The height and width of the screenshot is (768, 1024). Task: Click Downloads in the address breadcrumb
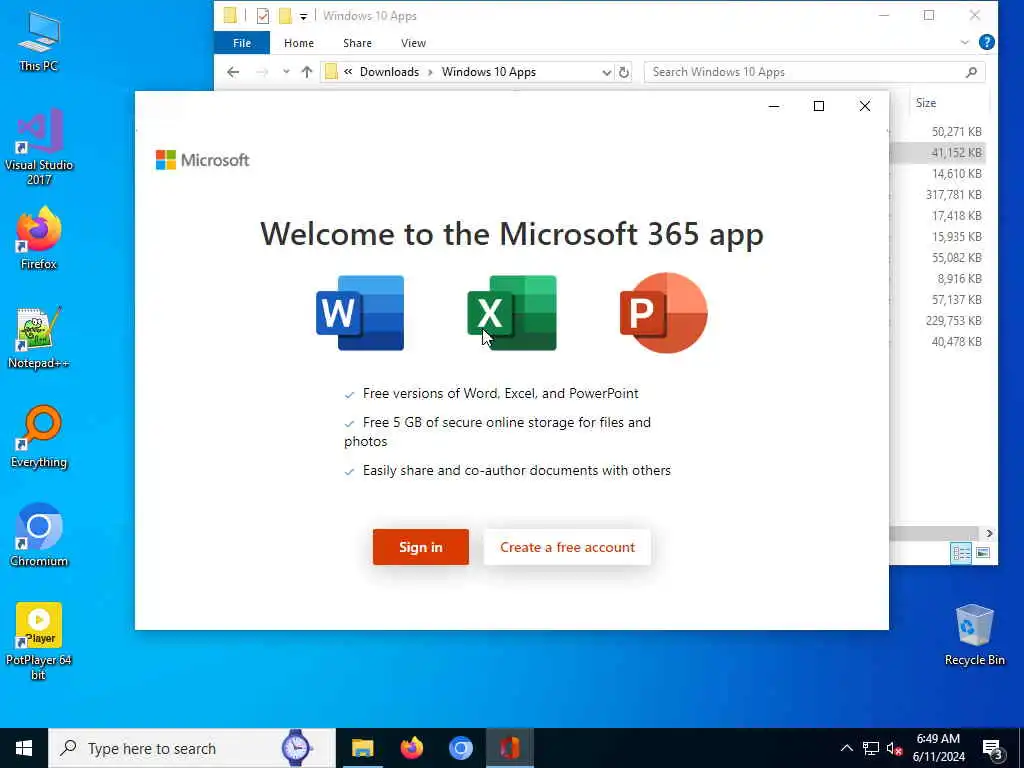pos(389,72)
